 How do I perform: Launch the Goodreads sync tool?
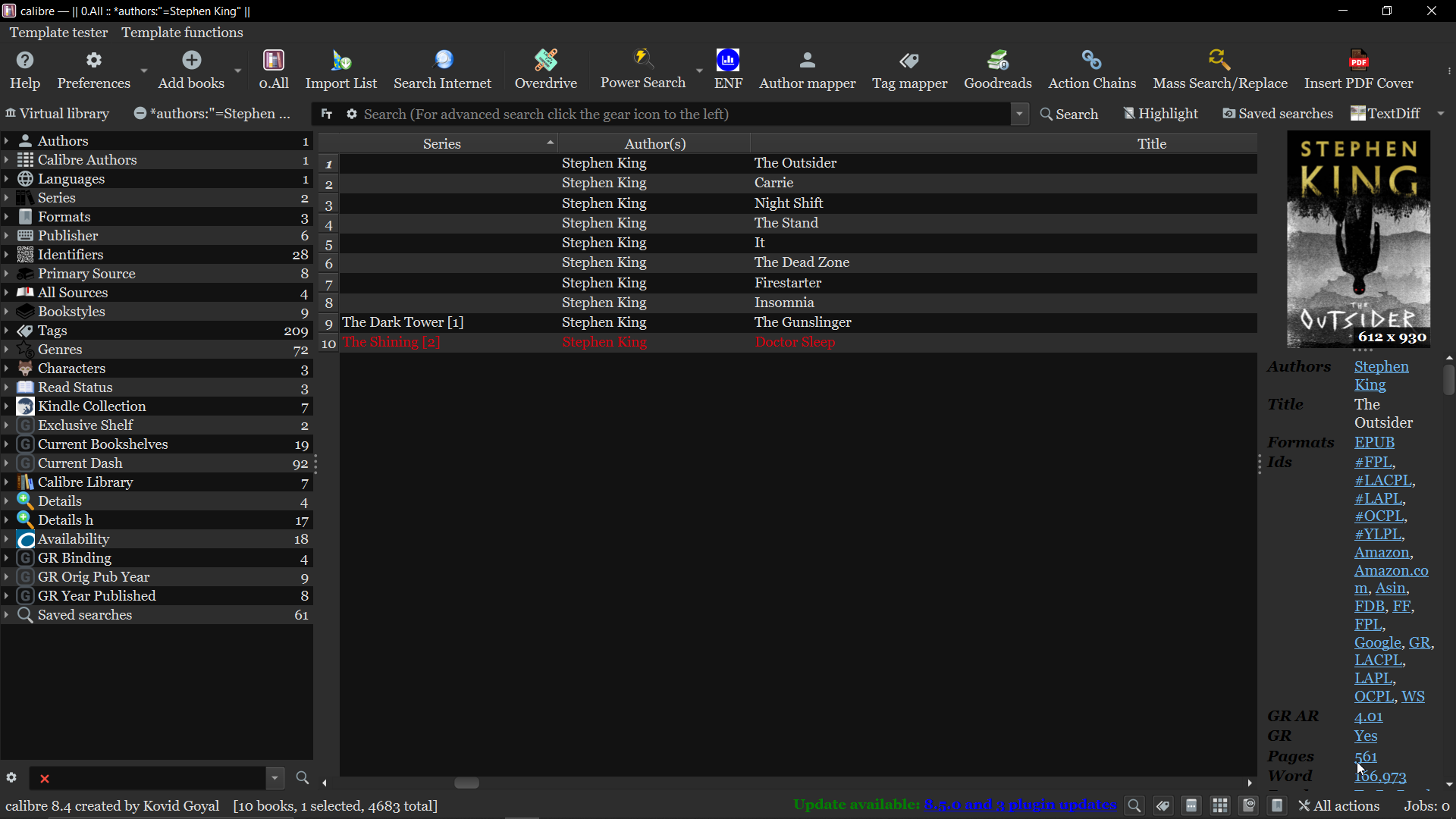point(997,69)
